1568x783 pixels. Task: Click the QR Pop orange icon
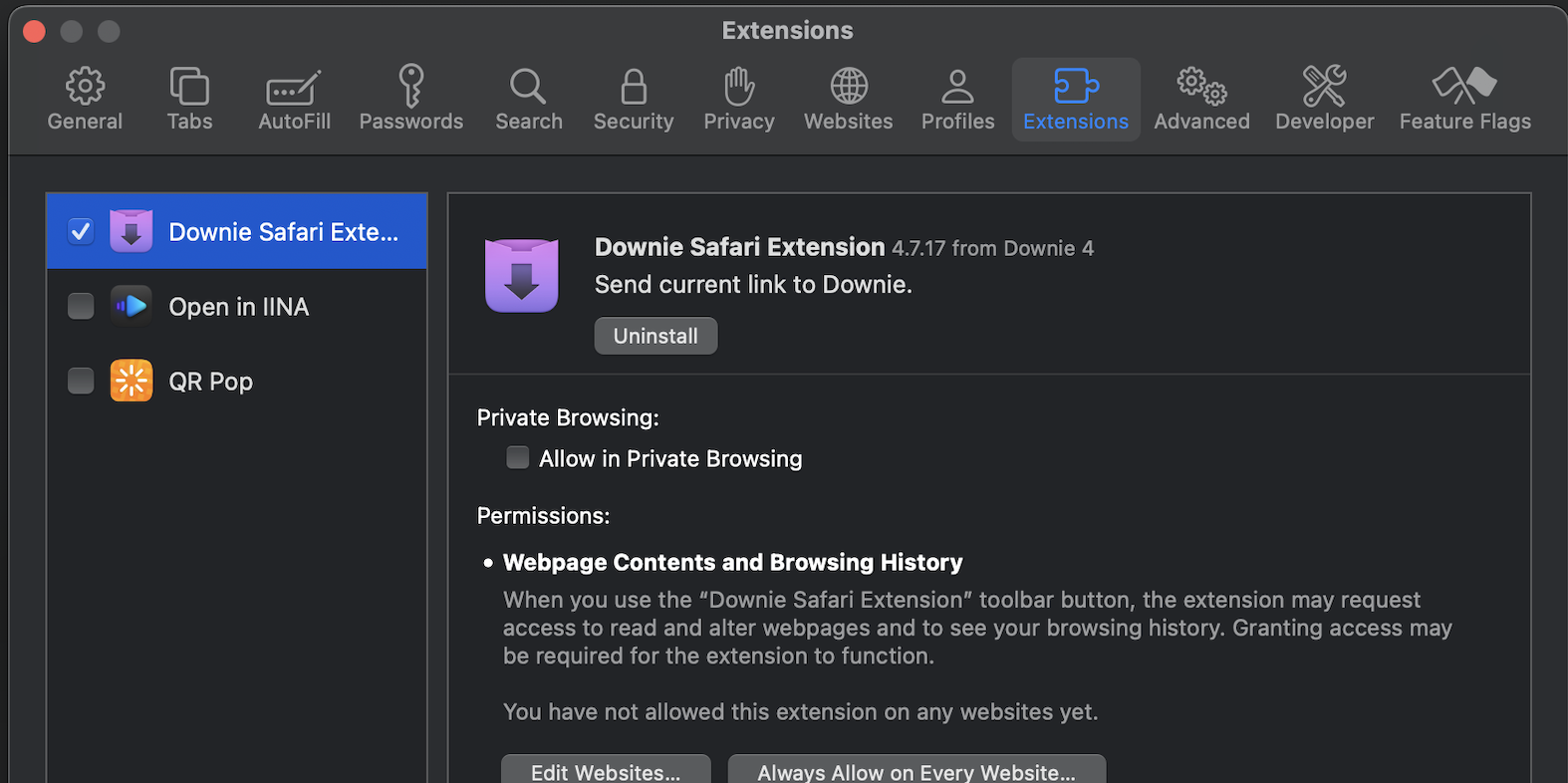coord(131,381)
